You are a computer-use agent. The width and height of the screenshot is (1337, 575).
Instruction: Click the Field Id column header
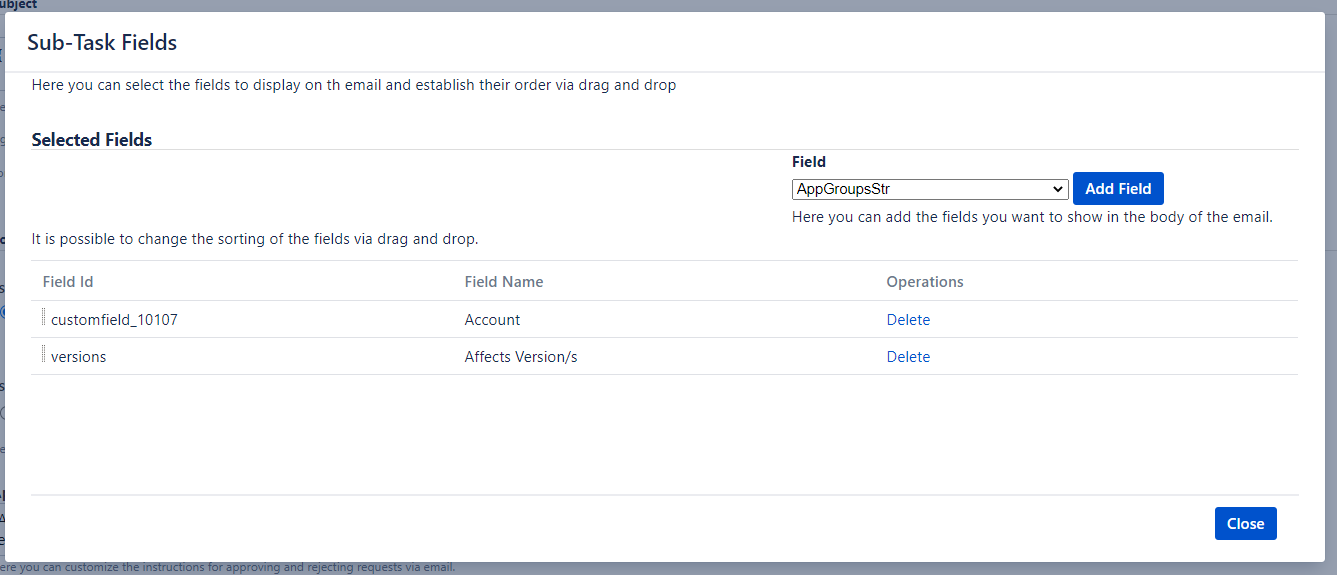click(68, 282)
